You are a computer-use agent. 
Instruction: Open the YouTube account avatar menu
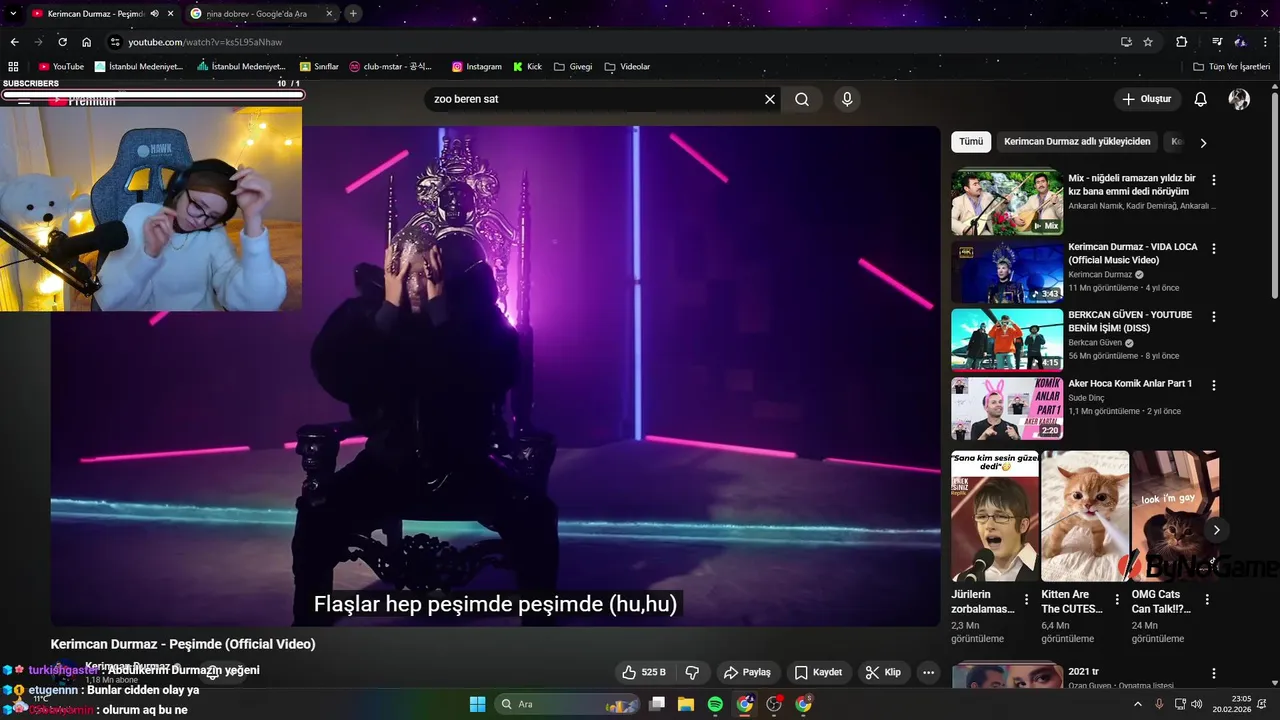[x=1239, y=99]
